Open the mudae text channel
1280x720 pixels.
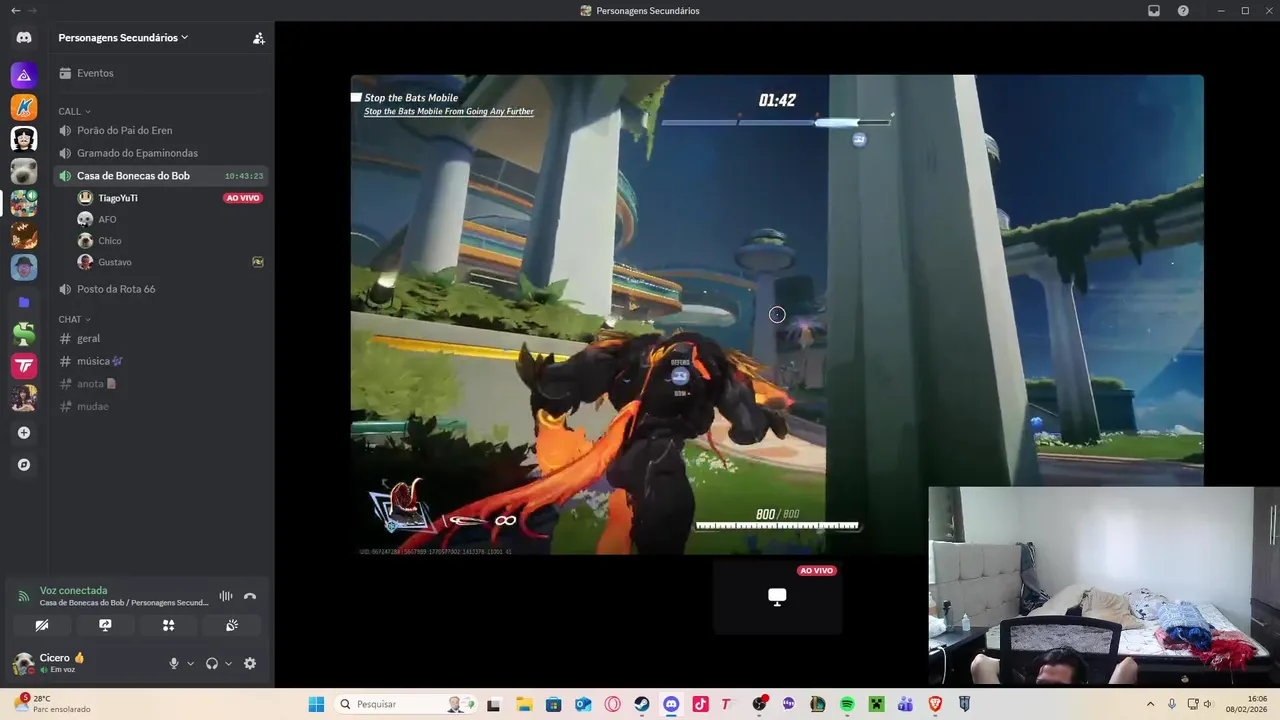160,406
